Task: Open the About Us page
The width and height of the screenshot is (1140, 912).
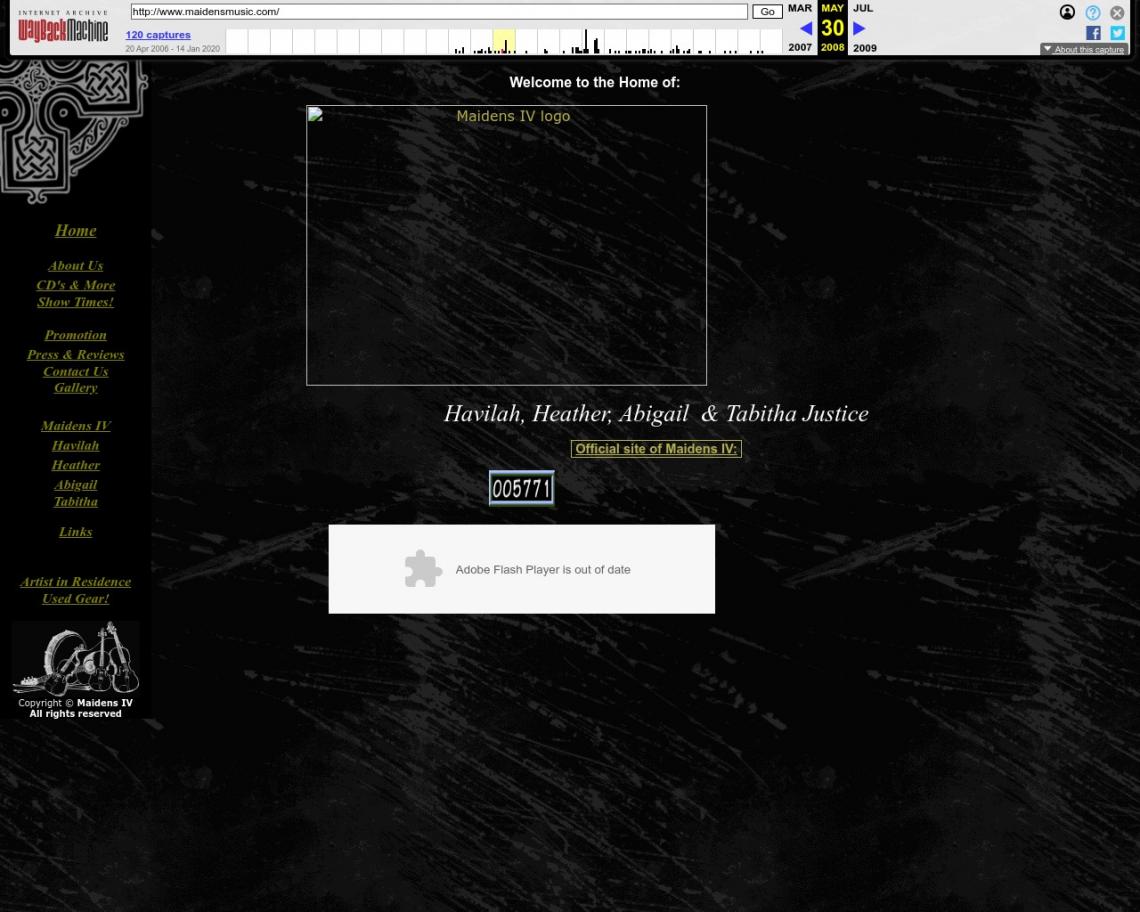Action: 76,266
